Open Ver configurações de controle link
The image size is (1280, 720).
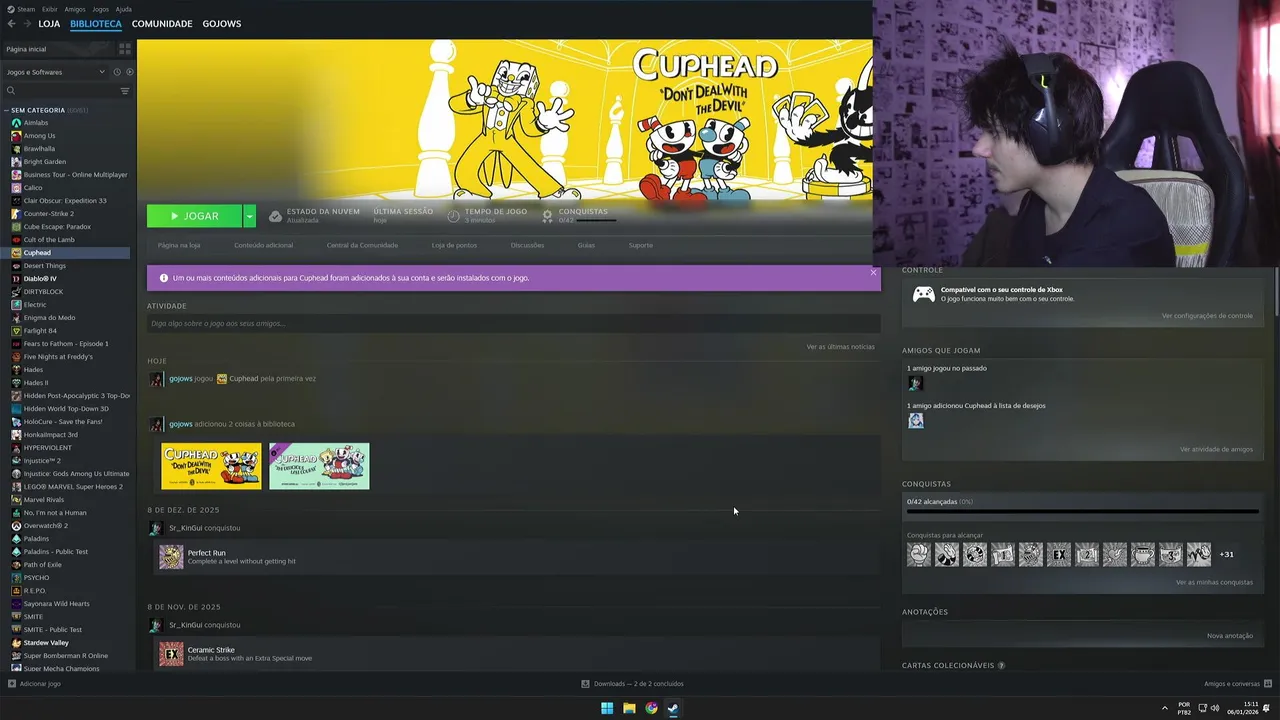tap(1207, 316)
